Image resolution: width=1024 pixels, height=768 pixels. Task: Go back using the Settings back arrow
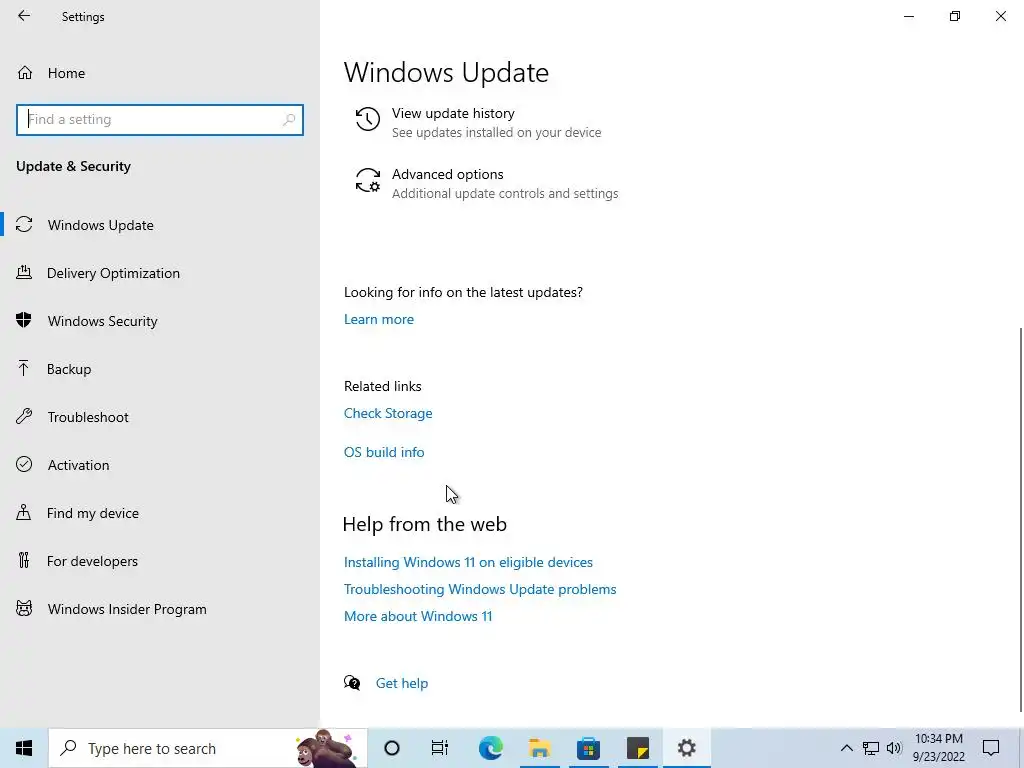(24, 16)
